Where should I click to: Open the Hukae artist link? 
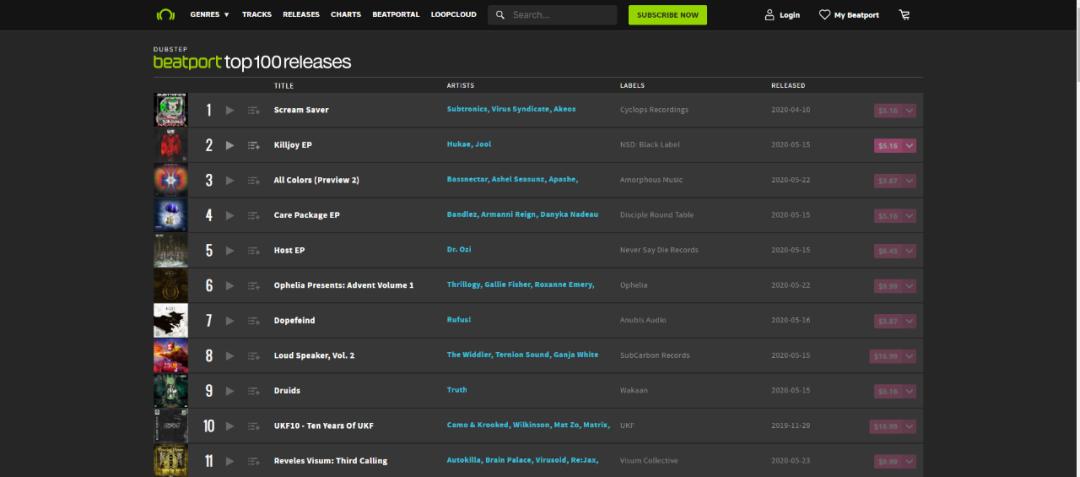coord(458,144)
